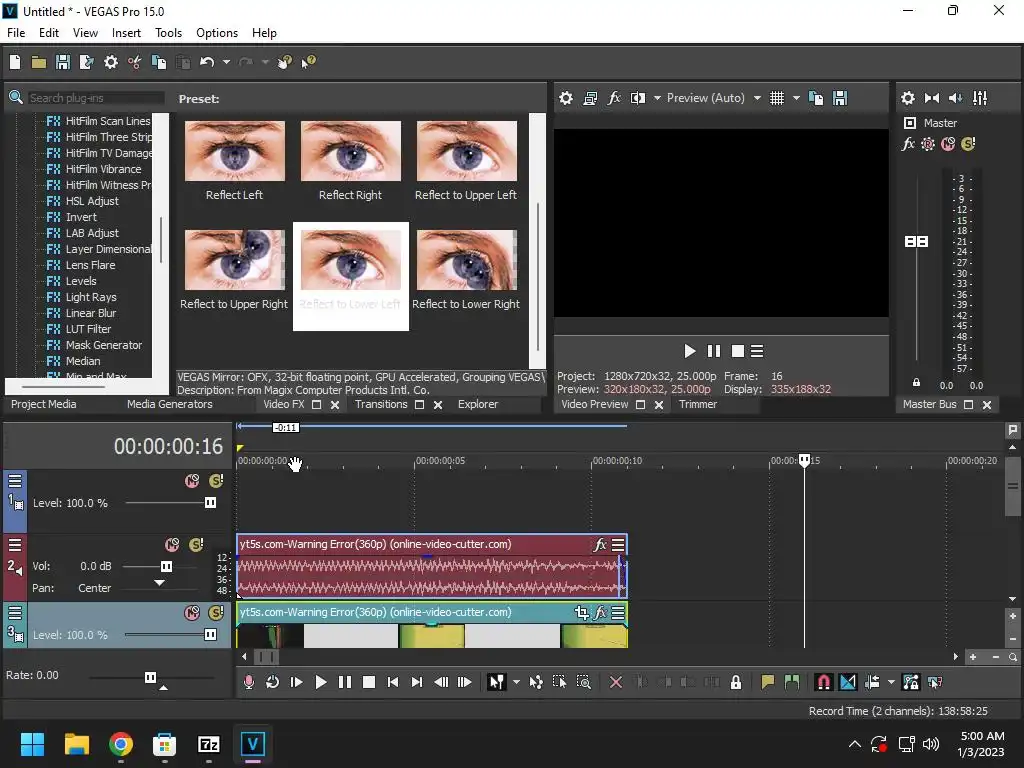Open Master Bus audio properties gear
This screenshot has height=768, width=1024.
point(908,98)
